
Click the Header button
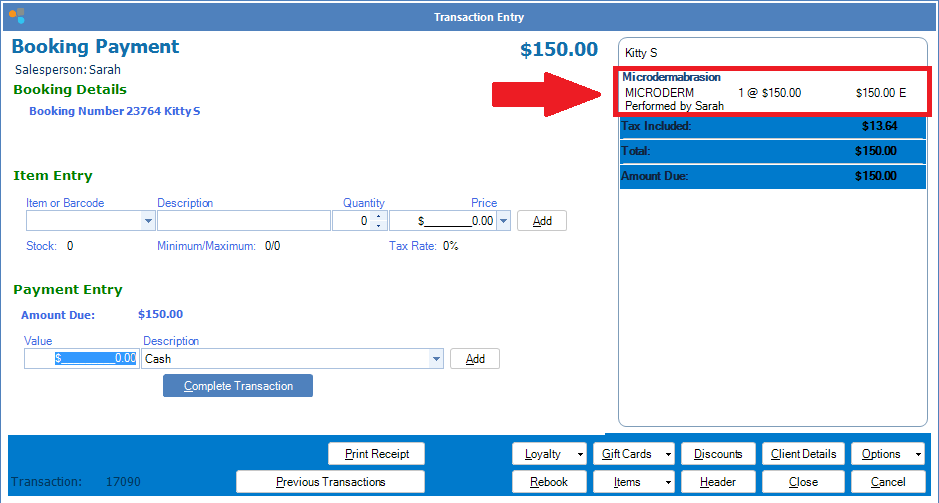718,482
